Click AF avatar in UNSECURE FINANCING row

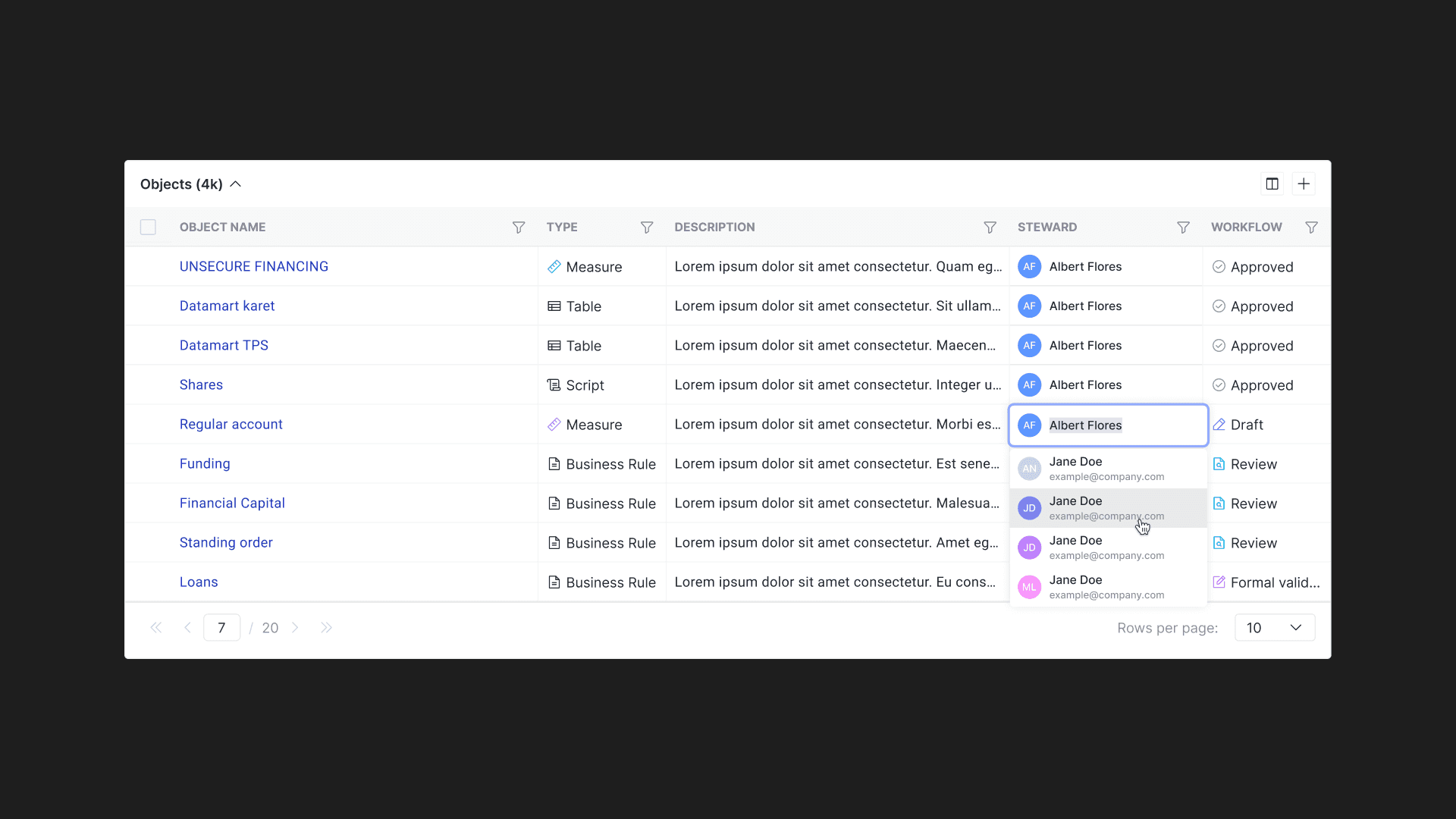pos(1029,267)
